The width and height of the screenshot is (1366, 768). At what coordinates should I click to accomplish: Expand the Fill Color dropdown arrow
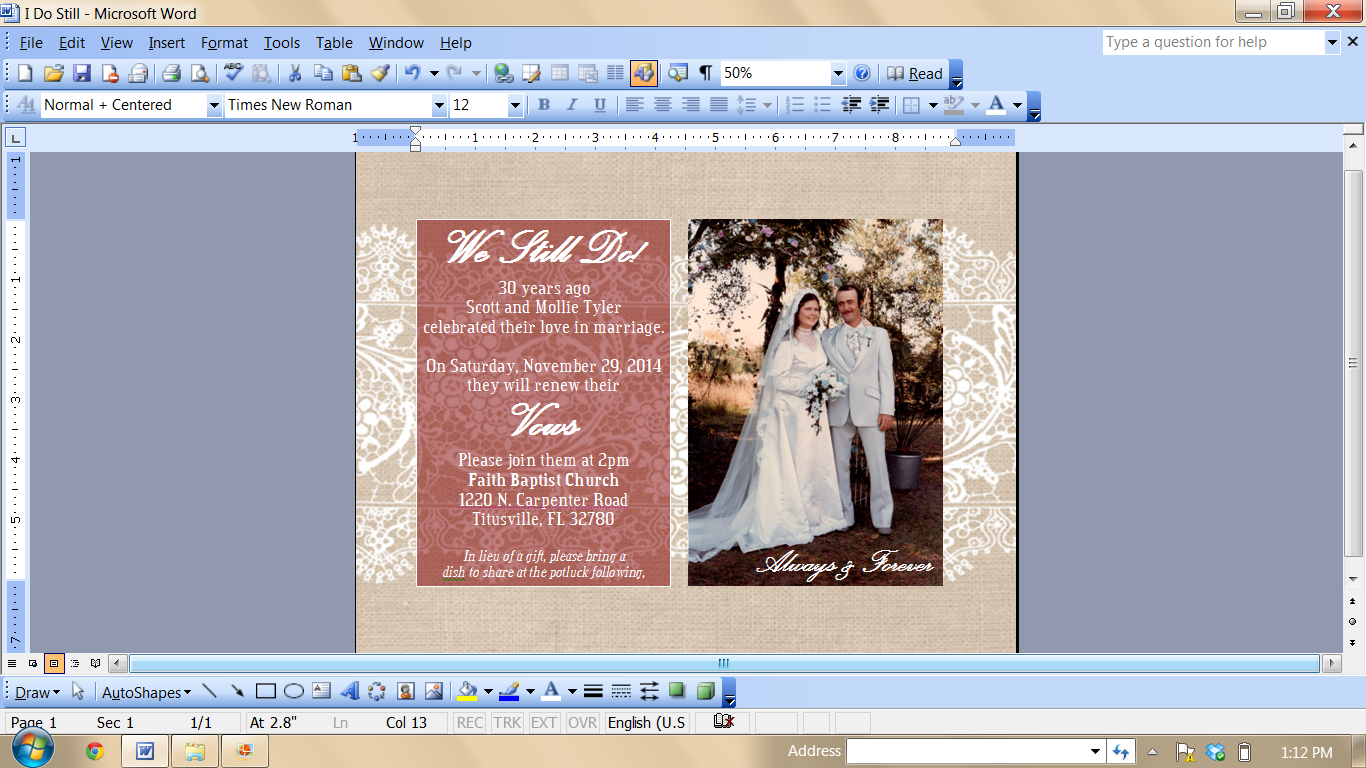point(488,691)
